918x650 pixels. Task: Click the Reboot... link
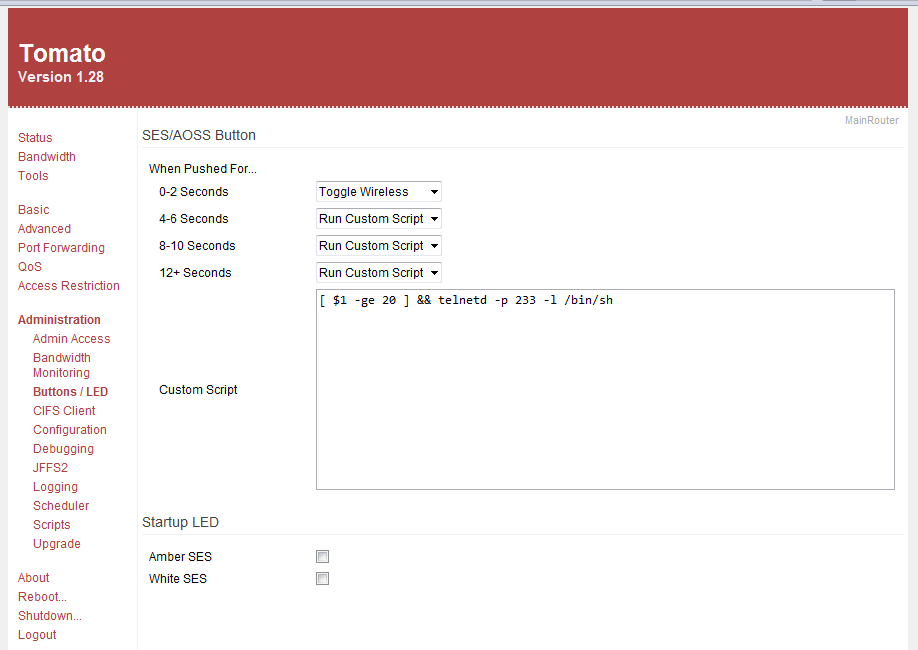coord(42,597)
